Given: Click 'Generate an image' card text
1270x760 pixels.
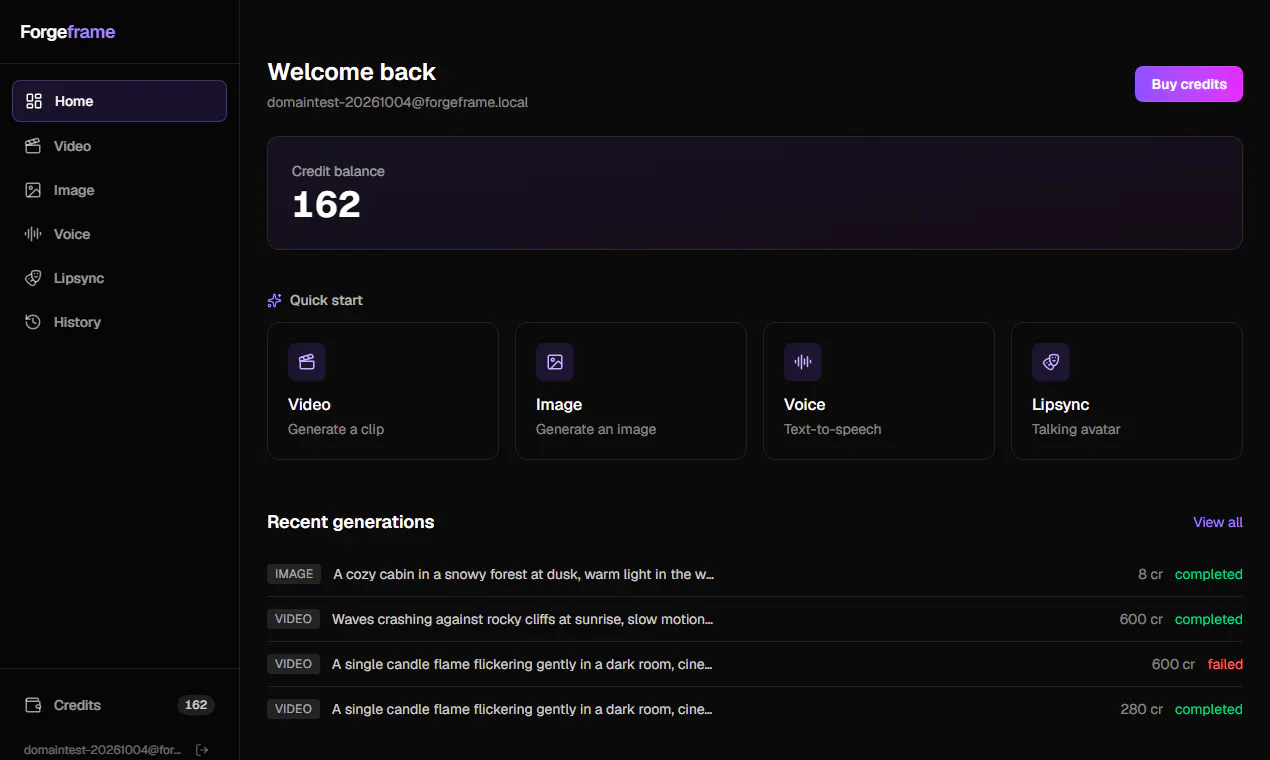Looking at the screenshot, I should (596, 429).
